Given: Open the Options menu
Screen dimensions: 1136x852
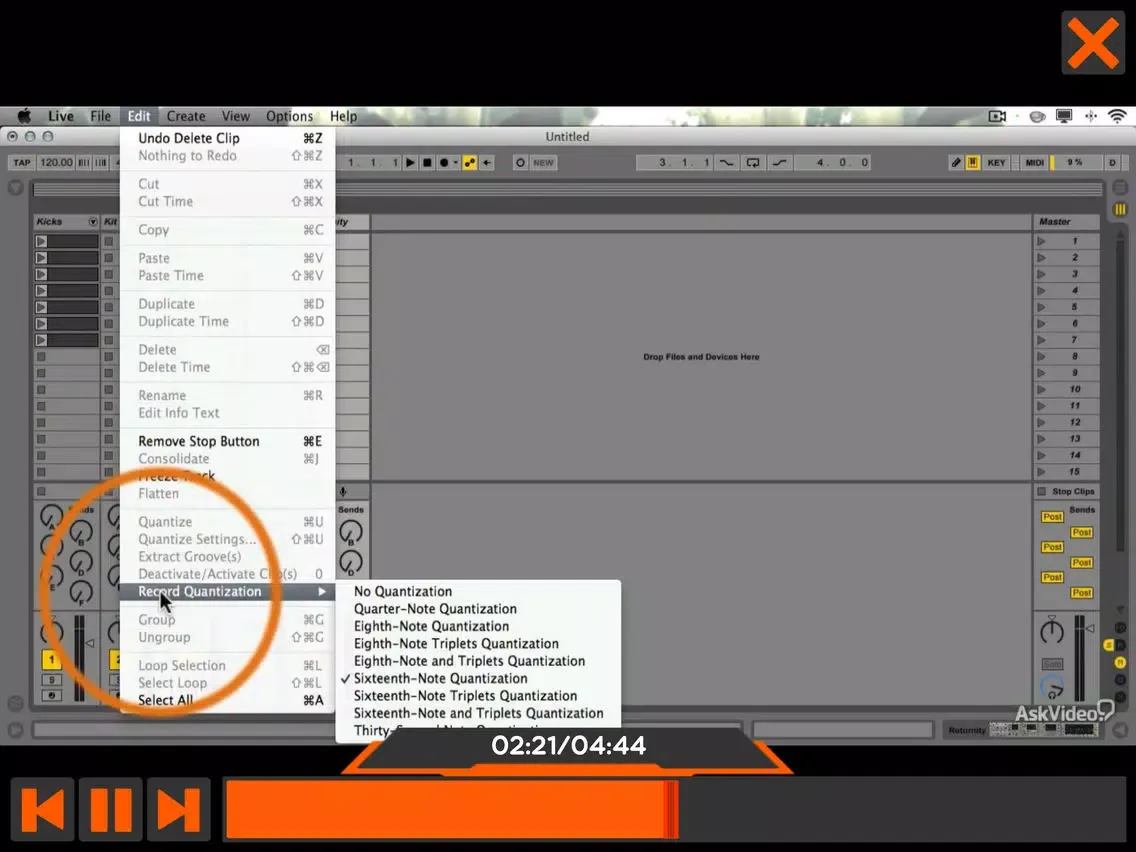Looking at the screenshot, I should 289,116.
